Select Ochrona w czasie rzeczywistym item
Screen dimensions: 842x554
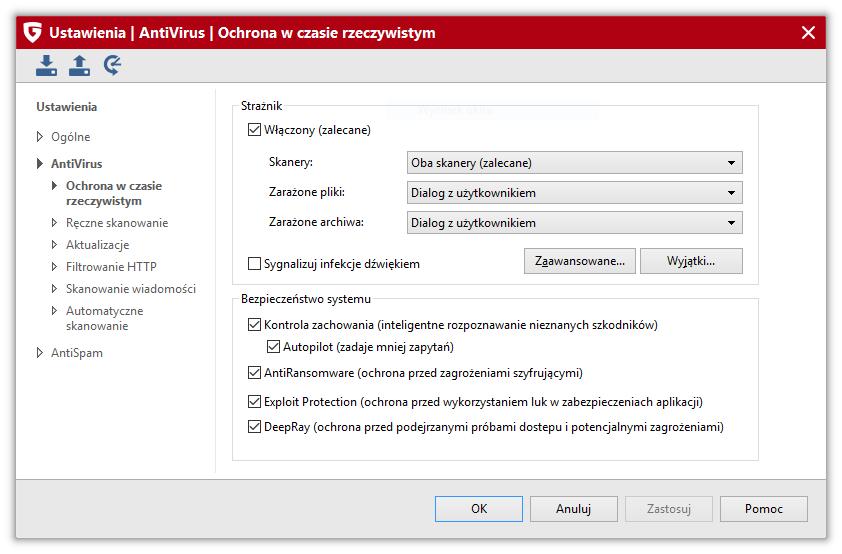pos(114,193)
